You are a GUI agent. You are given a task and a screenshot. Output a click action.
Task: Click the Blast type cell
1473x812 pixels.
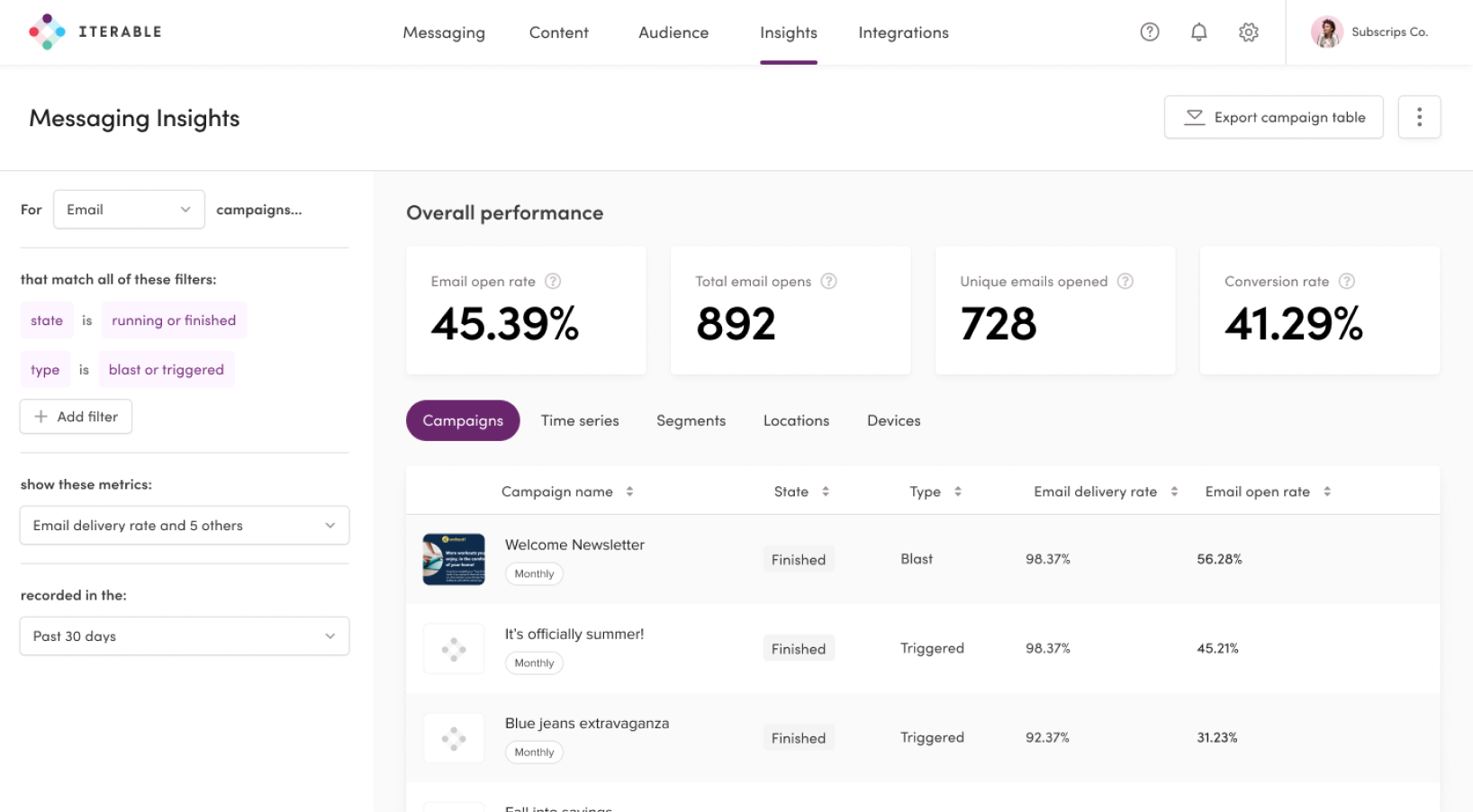[917, 559]
